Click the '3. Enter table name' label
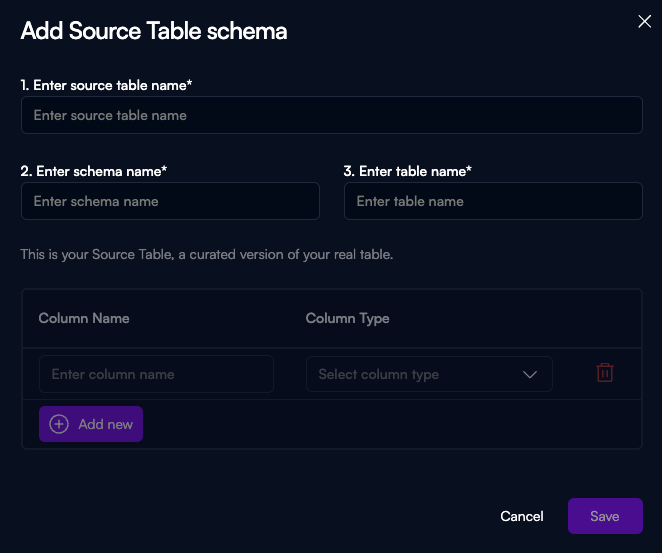Screen dimensions: 662x553 coord(407,171)
